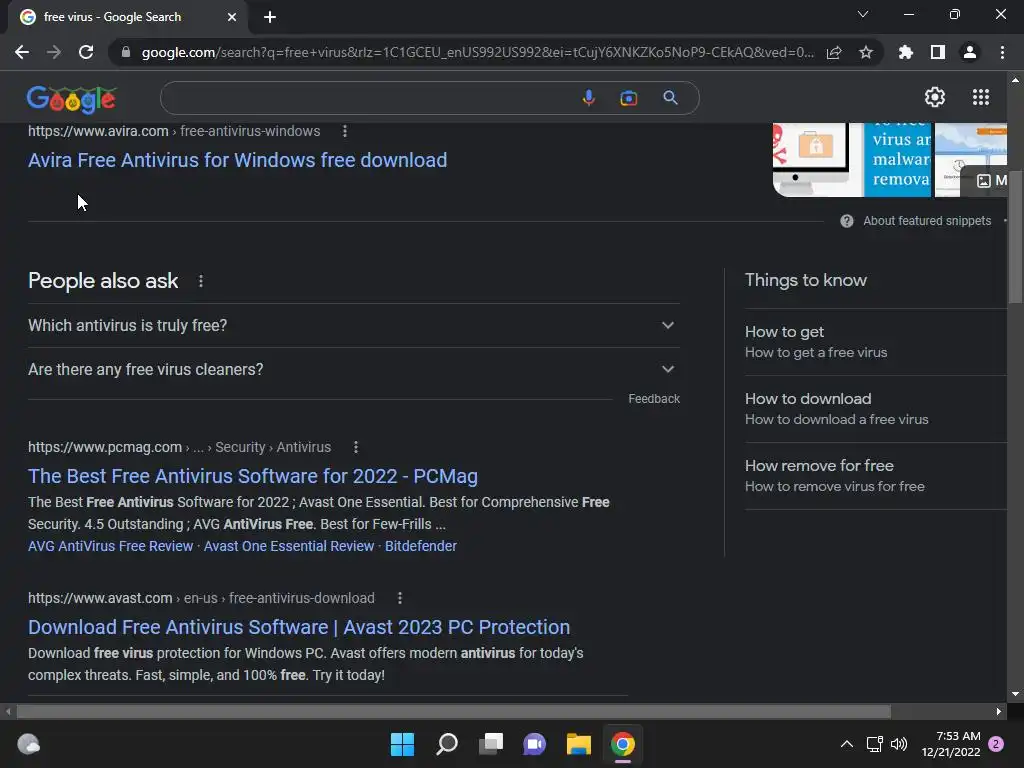The width and height of the screenshot is (1024, 768).
Task: Expand 'Are there any free virus cleaners?'
Action: click(x=354, y=369)
